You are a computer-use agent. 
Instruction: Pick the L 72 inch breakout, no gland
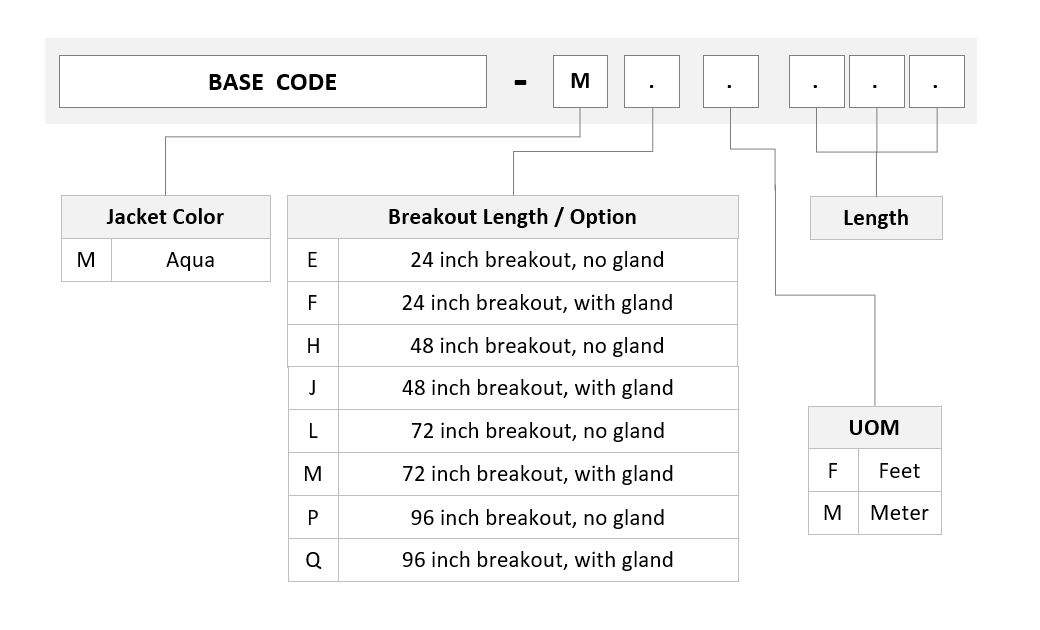513,431
